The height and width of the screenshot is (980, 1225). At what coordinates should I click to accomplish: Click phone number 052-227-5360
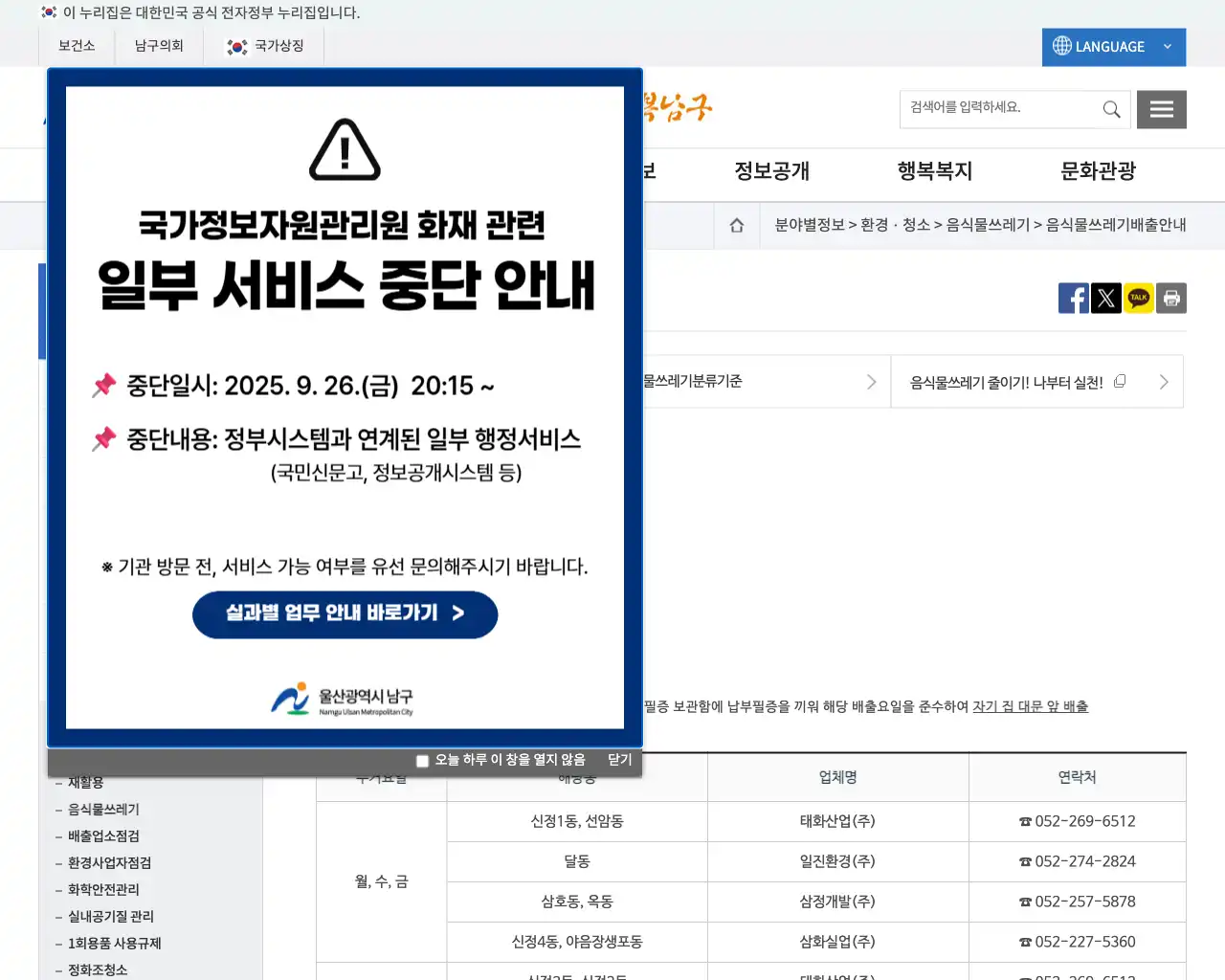1085,942
